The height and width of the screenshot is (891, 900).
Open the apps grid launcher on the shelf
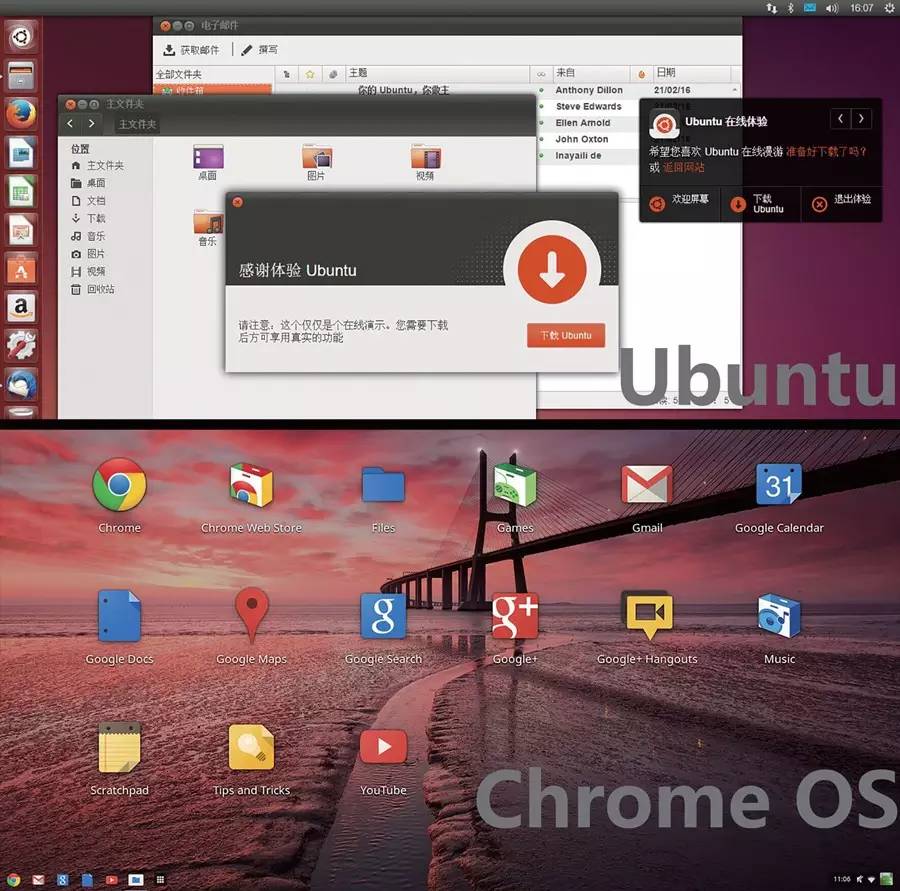pyautogui.click(x=160, y=880)
